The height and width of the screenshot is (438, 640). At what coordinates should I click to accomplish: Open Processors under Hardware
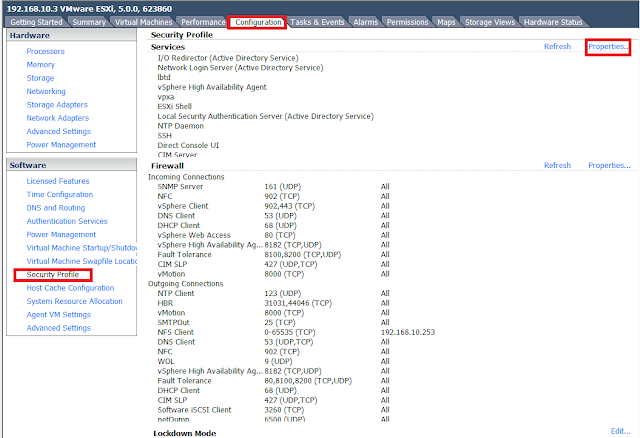45,51
